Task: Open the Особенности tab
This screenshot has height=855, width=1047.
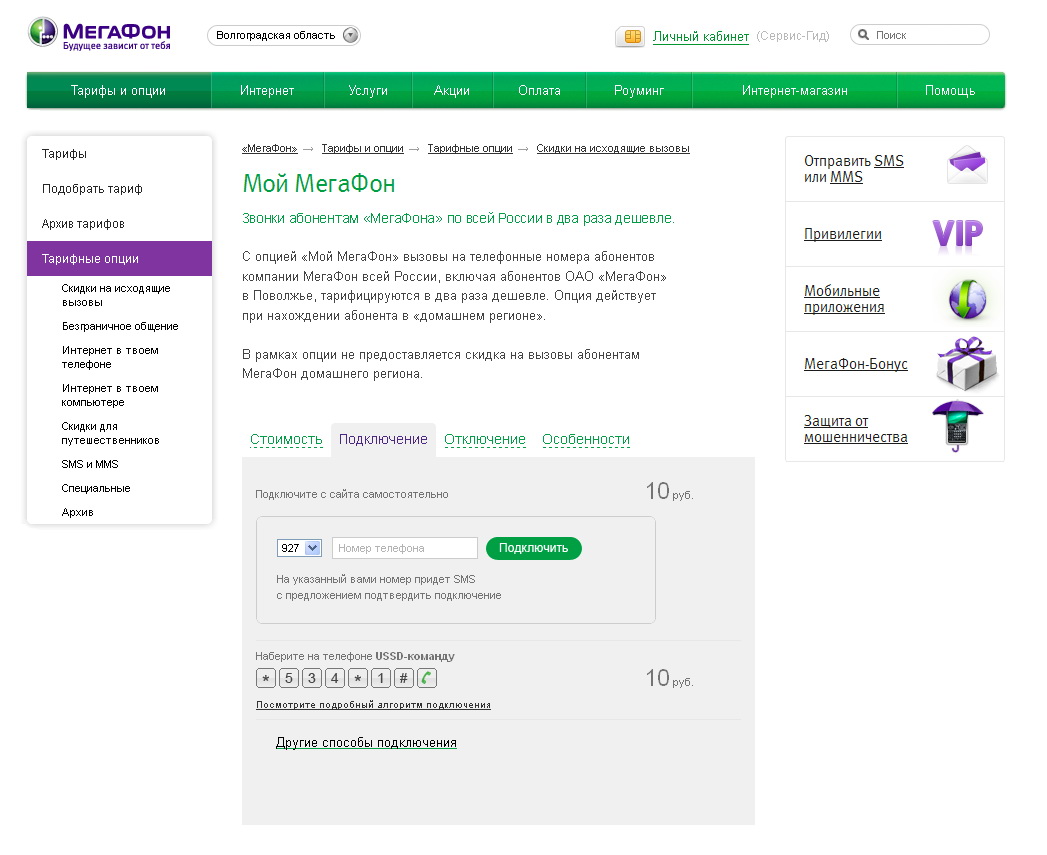Action: click(585, 439)
